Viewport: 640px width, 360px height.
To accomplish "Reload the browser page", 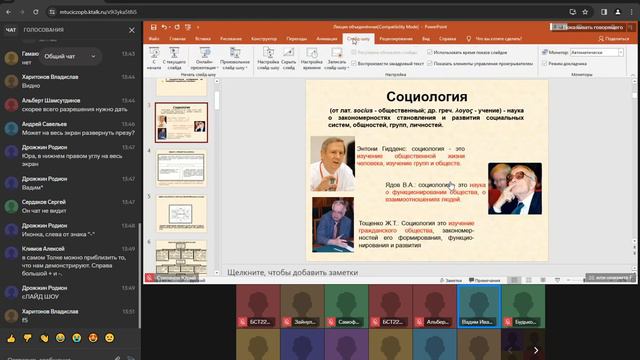I will [36, 12].
